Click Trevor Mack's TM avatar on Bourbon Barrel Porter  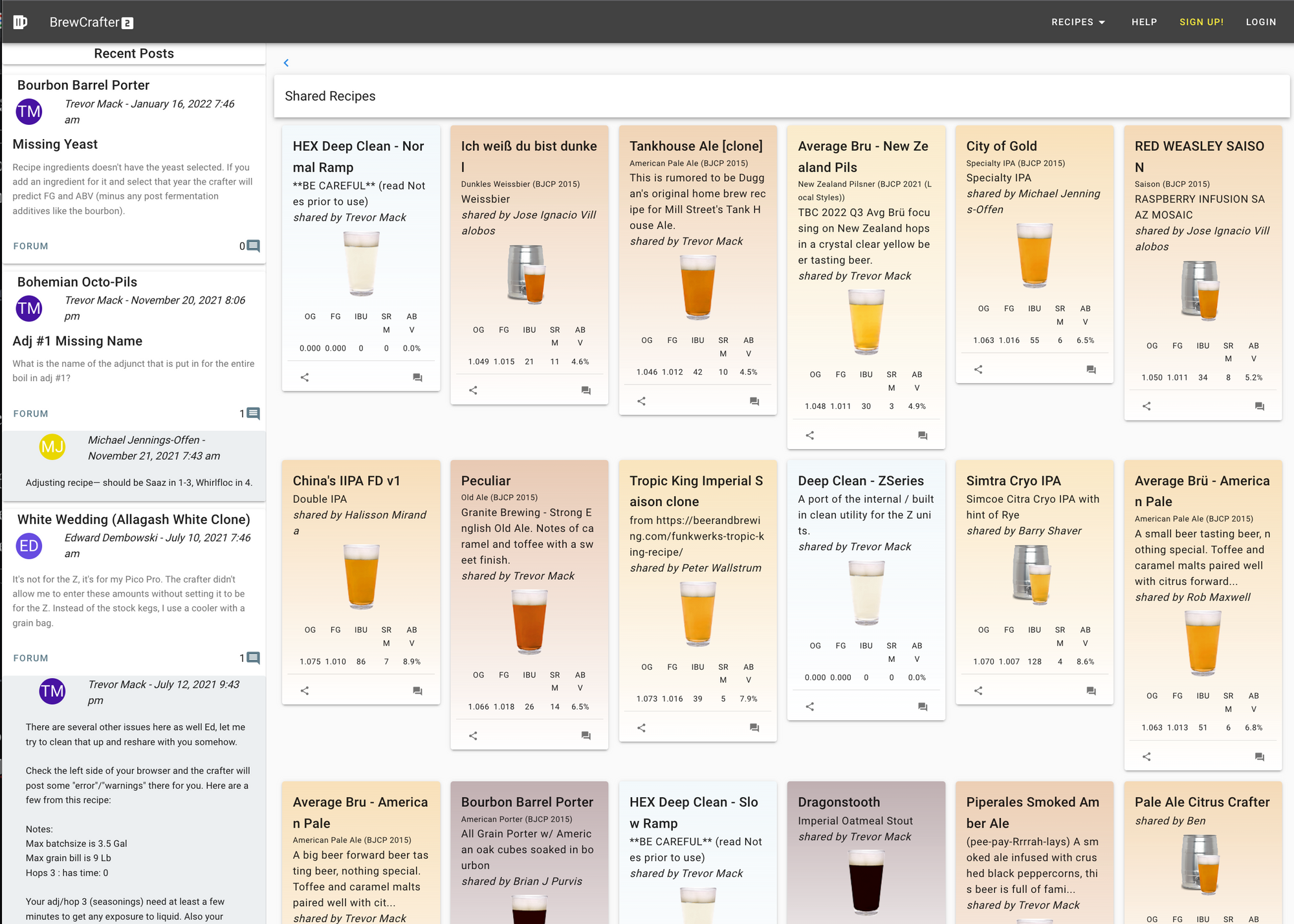click(x=29, y=111)
